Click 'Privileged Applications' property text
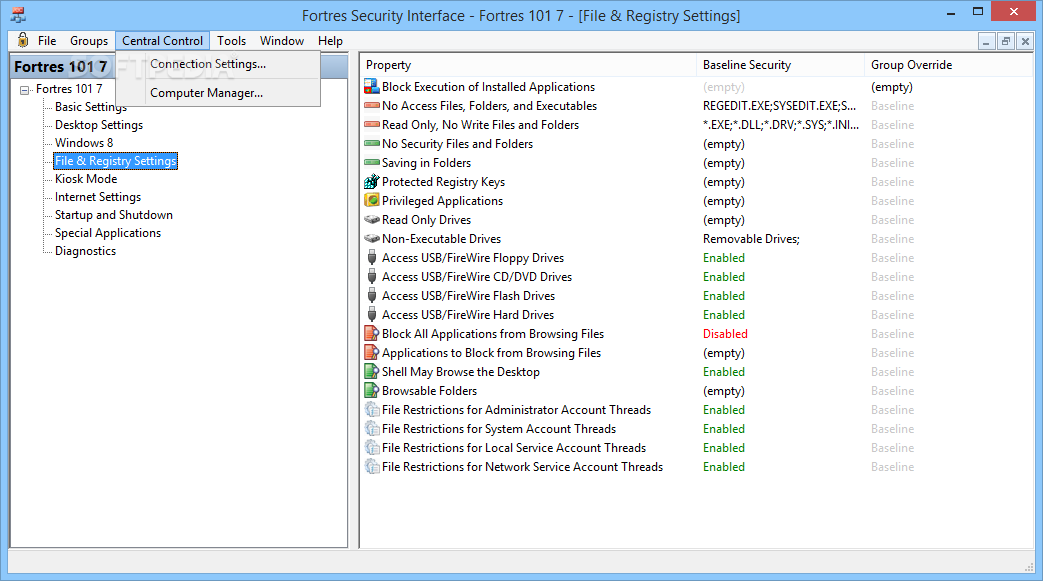Screen dimensions: 1043x581 pos(442,200)
